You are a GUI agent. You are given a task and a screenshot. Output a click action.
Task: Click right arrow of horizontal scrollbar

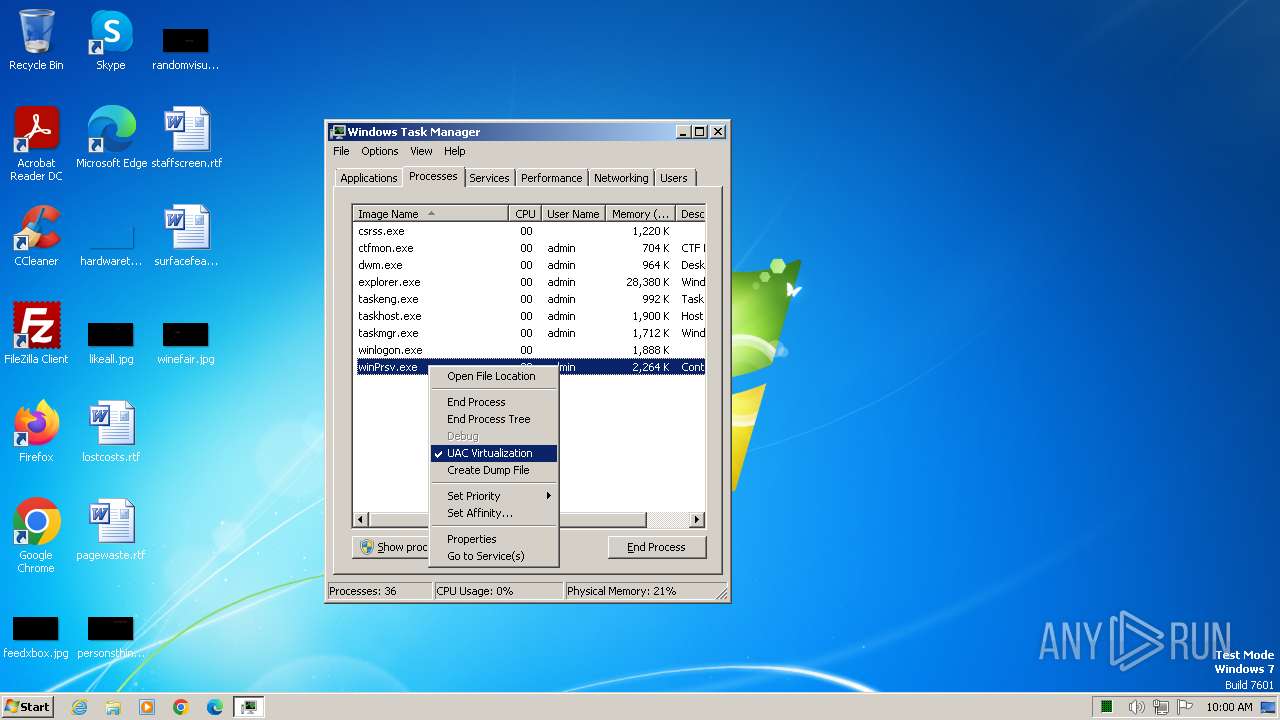click(697, 520)
